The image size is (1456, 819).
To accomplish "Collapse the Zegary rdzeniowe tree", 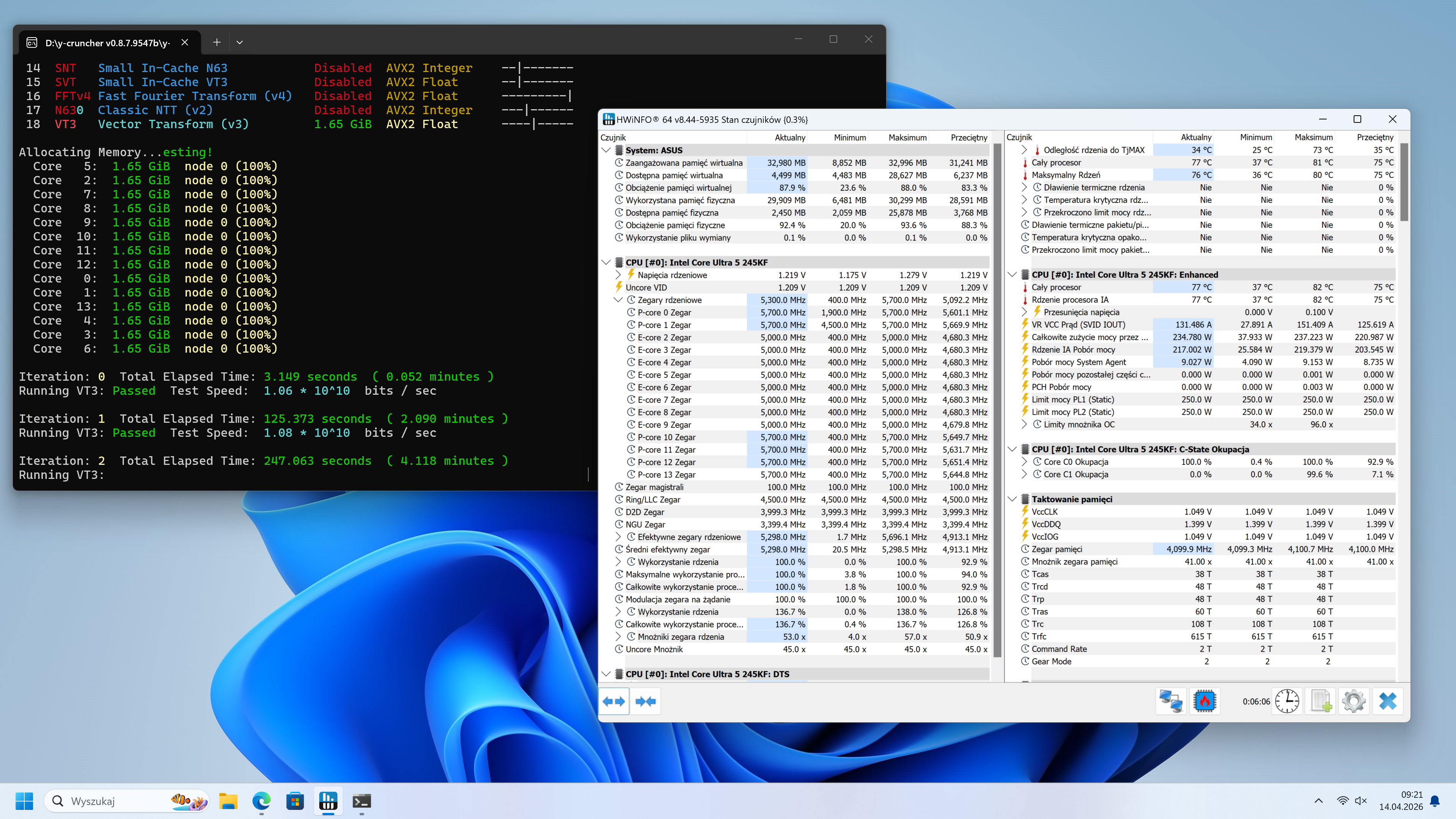I will [x=618, y=300].
